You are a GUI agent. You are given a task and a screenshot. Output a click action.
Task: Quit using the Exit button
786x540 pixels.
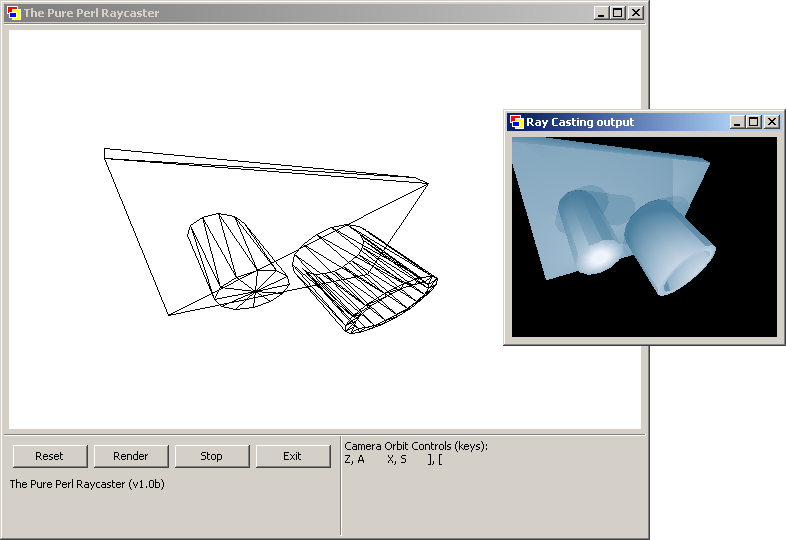[x=293, y=456]
